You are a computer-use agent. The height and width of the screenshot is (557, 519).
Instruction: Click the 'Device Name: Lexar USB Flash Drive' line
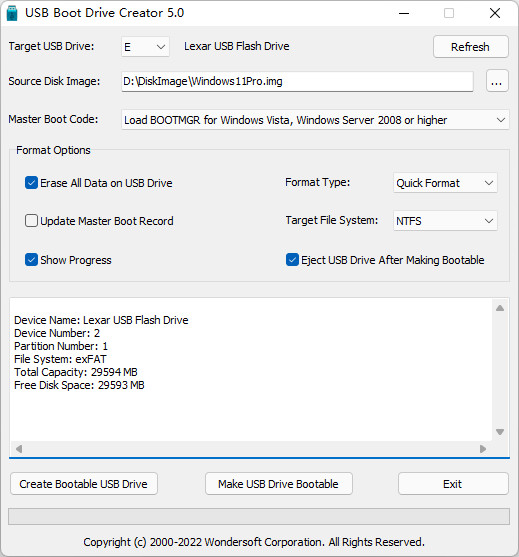pyautogui.click(x=101, y=320)
